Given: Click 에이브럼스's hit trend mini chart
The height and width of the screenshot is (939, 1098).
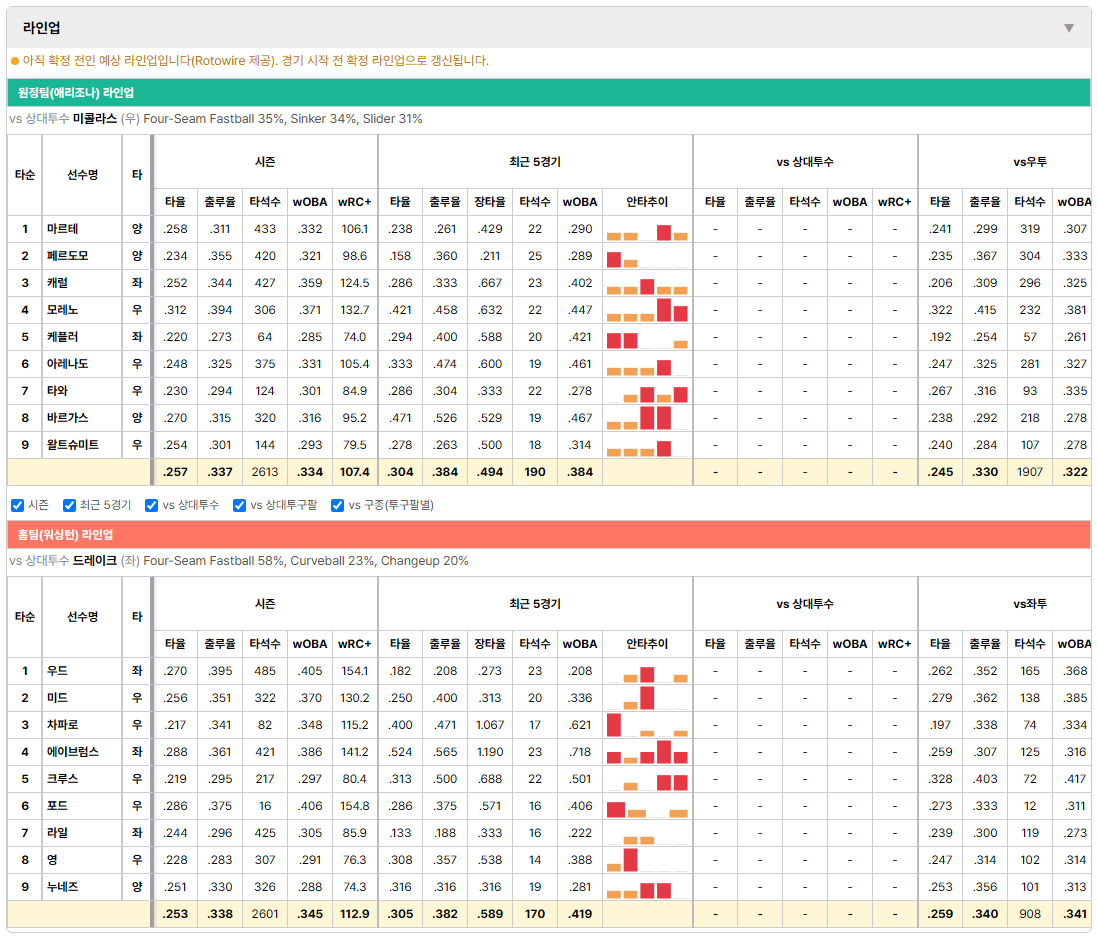Looking at the screenshot, I should (647, 752).
